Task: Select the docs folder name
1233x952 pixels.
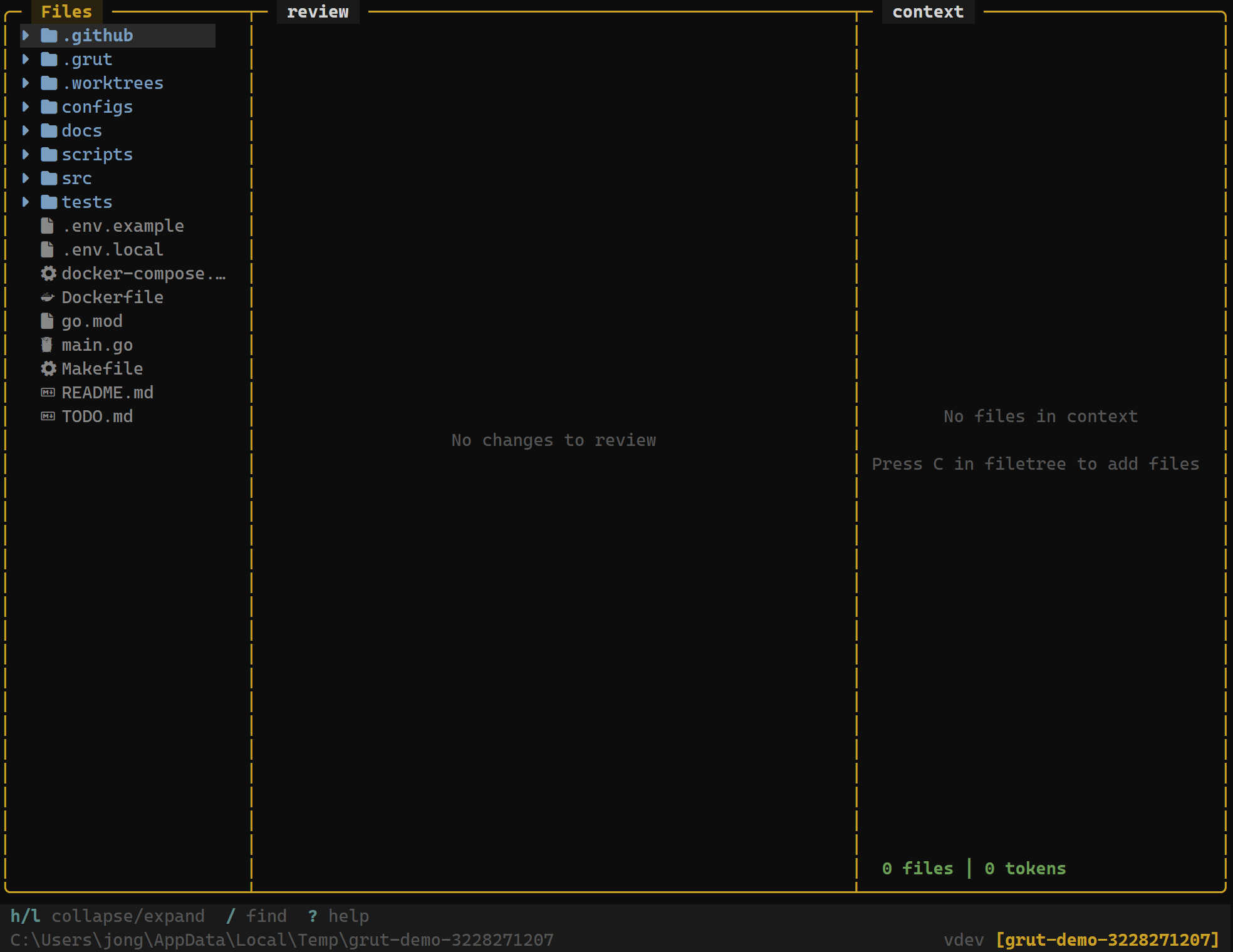Action: click(81, 131)
